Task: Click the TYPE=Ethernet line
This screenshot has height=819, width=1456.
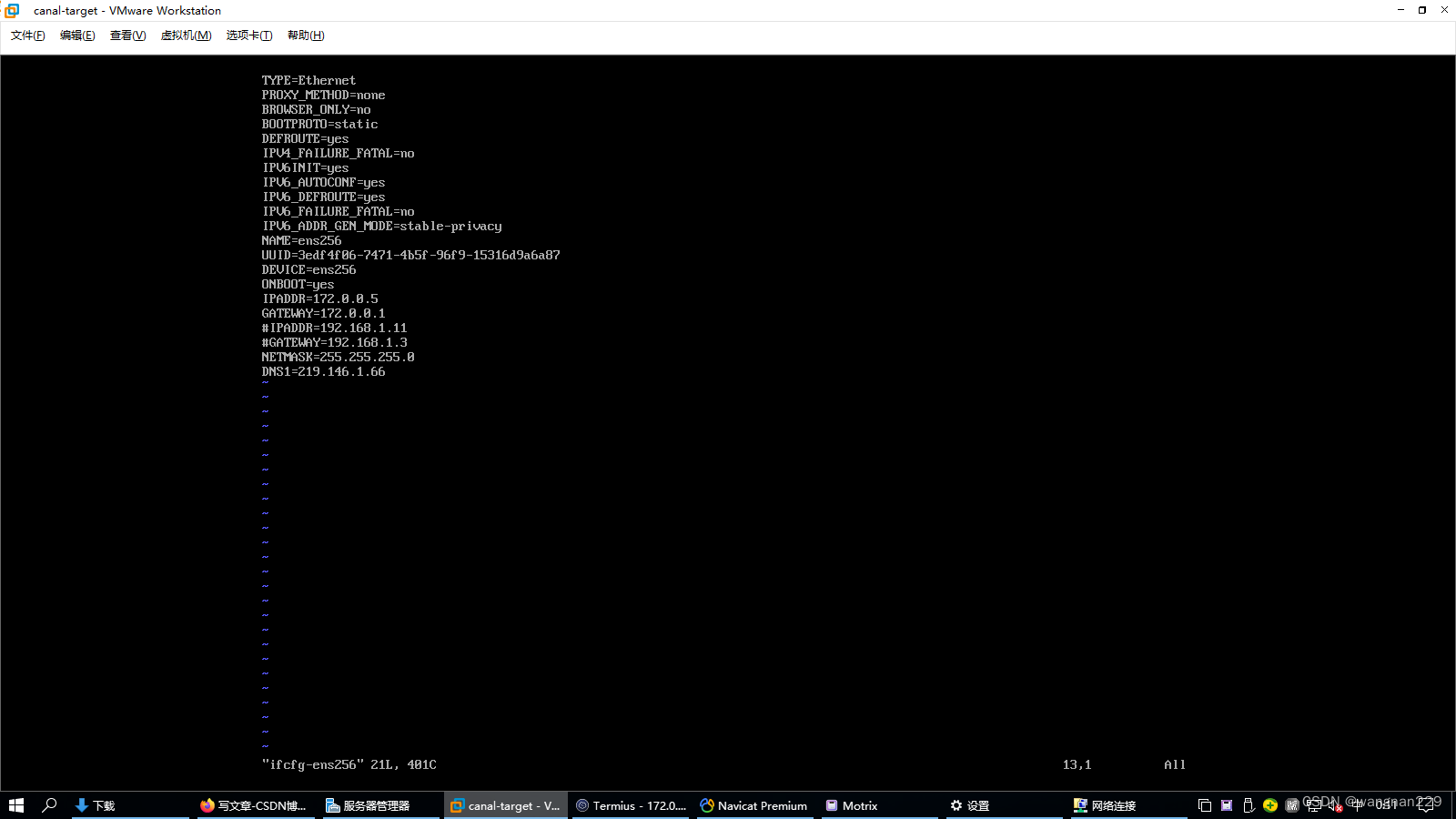Action: click(x=308, y=80)
